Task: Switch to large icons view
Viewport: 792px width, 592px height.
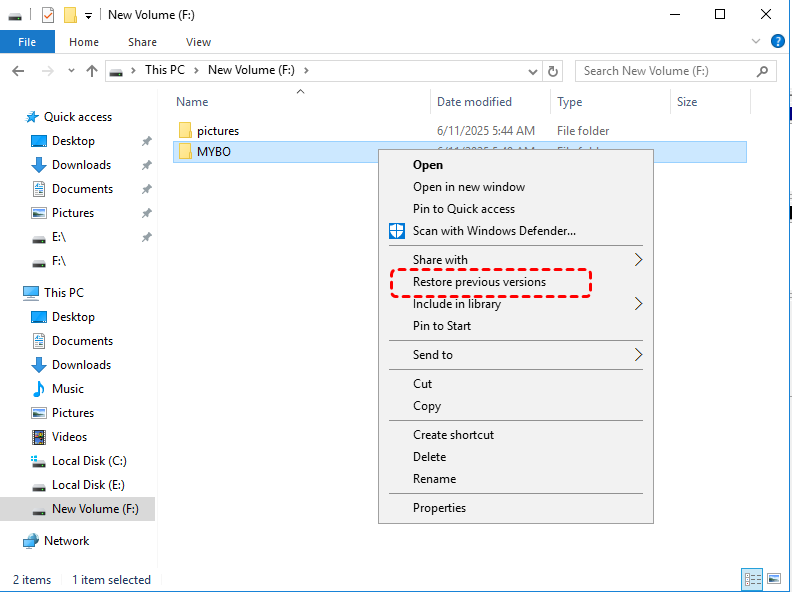Action: (x=774, y=579)
